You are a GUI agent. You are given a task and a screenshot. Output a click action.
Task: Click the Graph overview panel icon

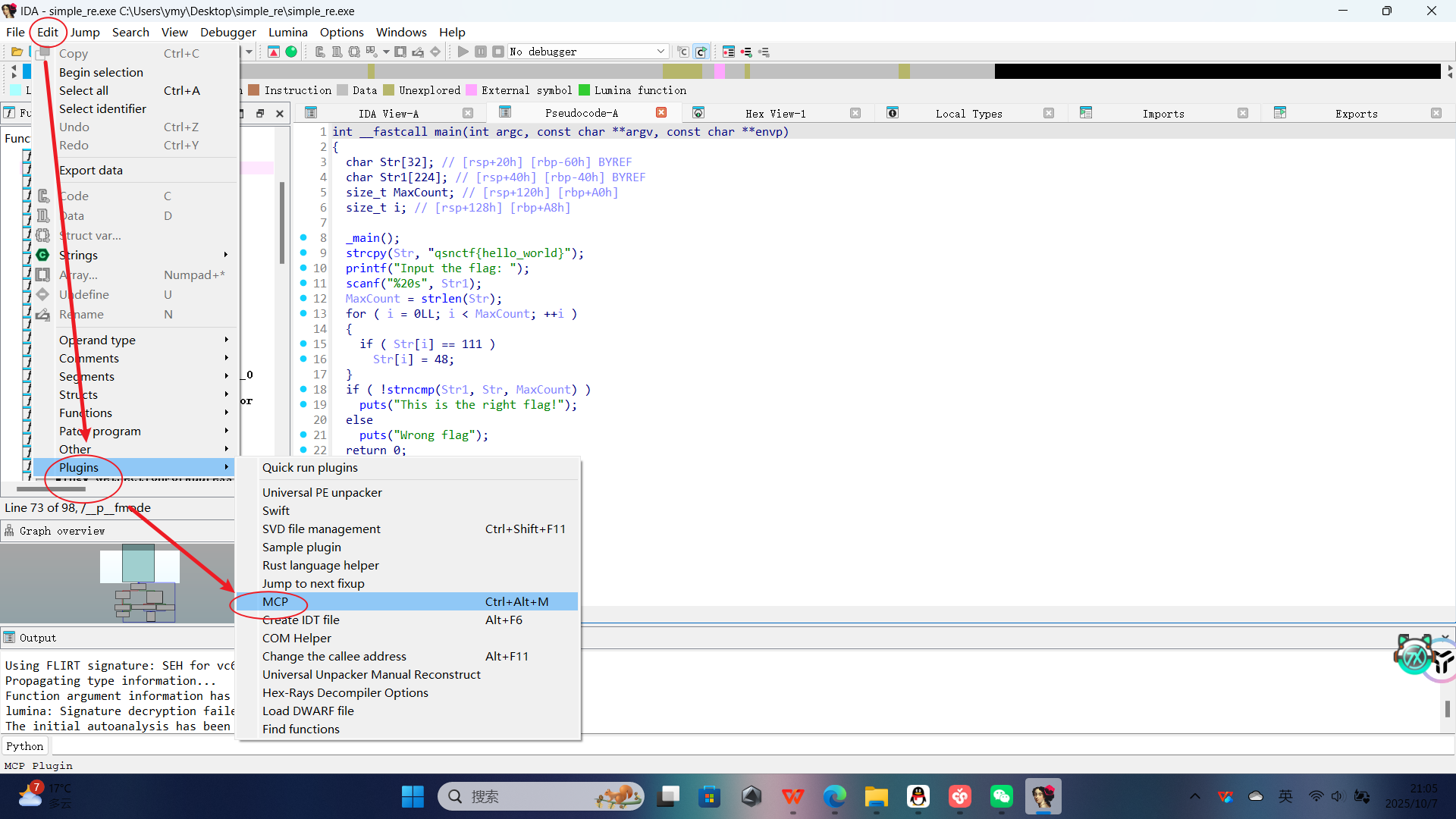click(10, 531)
